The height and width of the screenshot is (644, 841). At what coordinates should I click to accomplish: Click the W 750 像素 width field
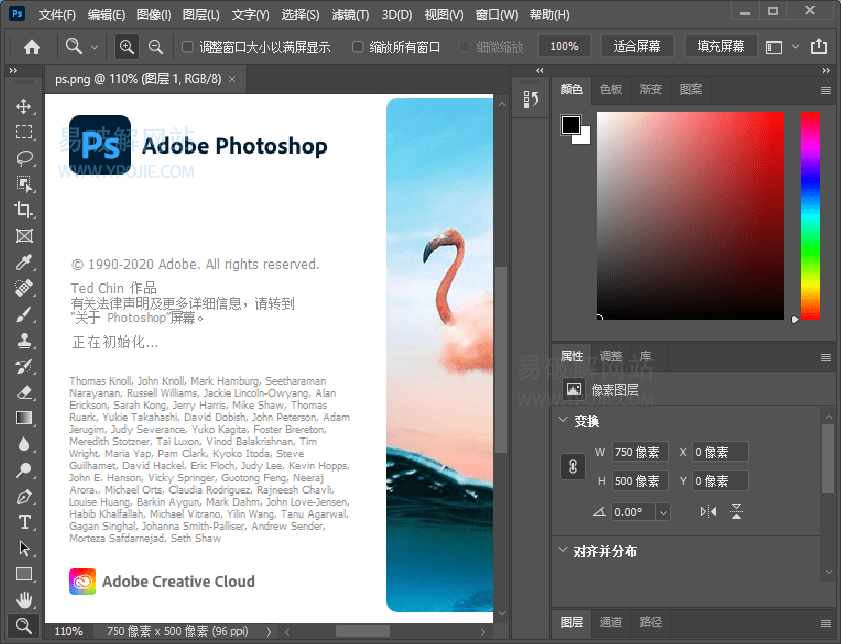click(640, 452)
